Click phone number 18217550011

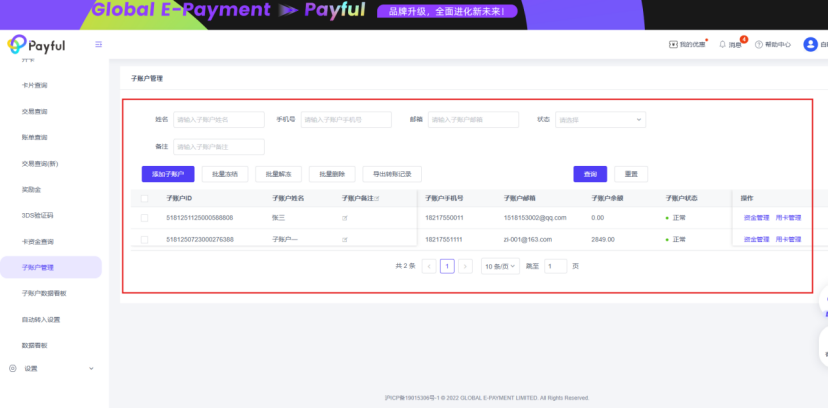[444, 217]
